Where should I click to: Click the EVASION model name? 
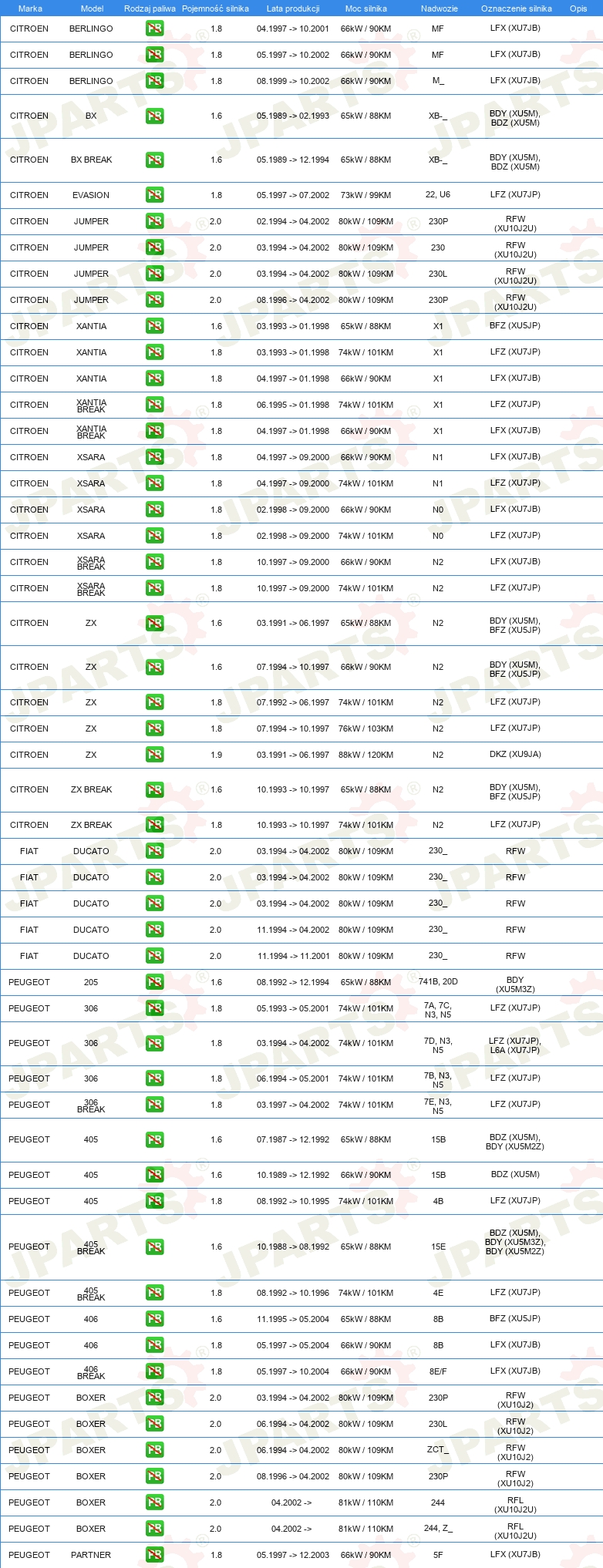coord(91,195)
